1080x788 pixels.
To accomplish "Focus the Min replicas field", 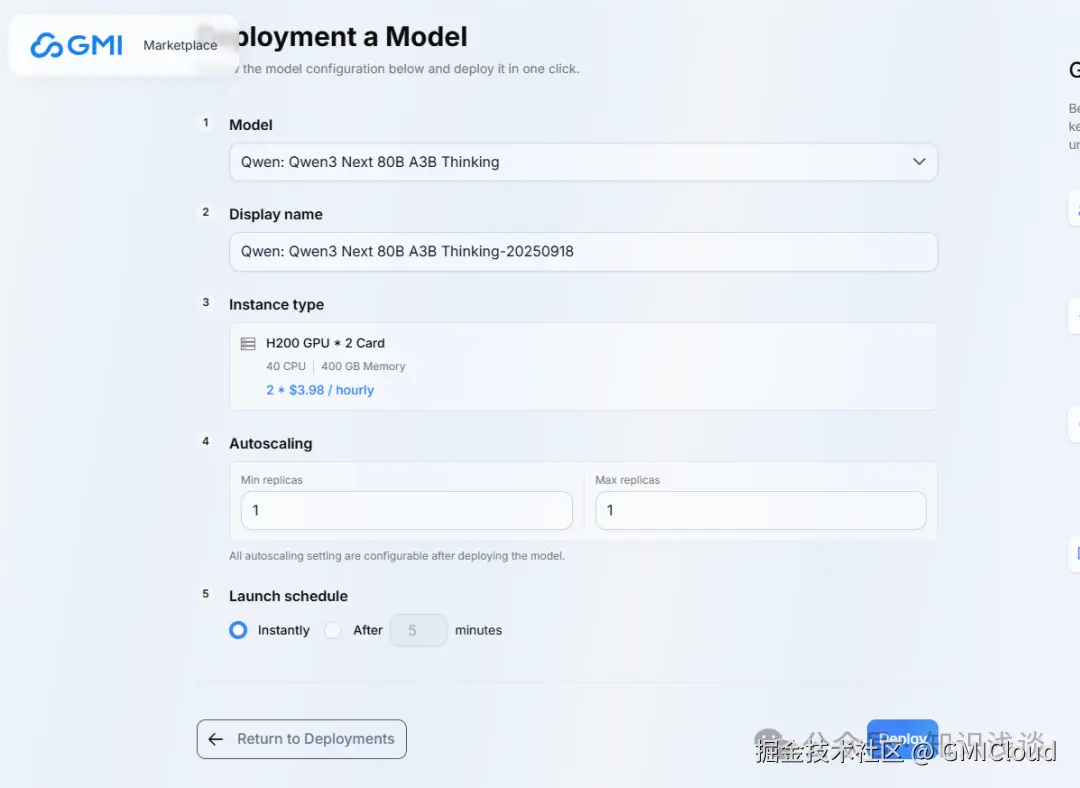I will click(406, 510).
